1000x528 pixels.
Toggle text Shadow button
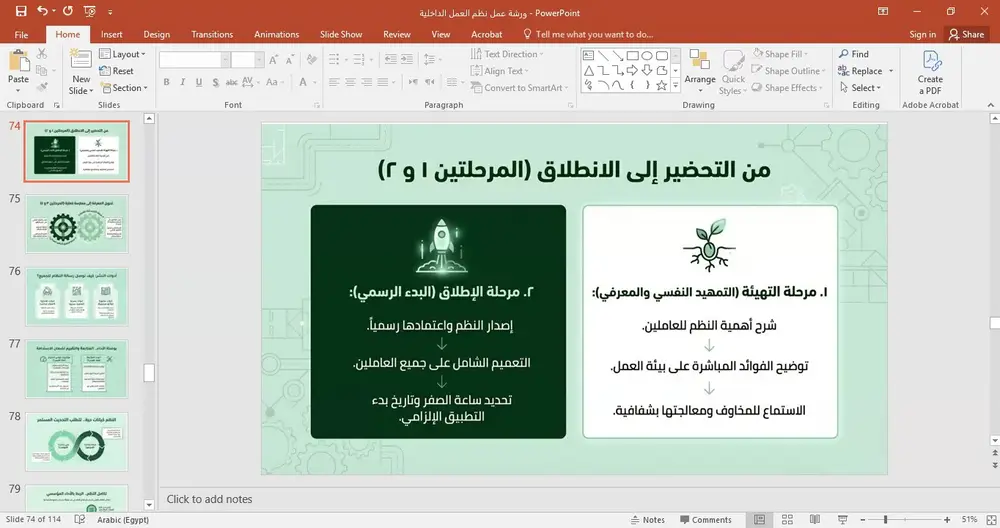pos(216,82)
